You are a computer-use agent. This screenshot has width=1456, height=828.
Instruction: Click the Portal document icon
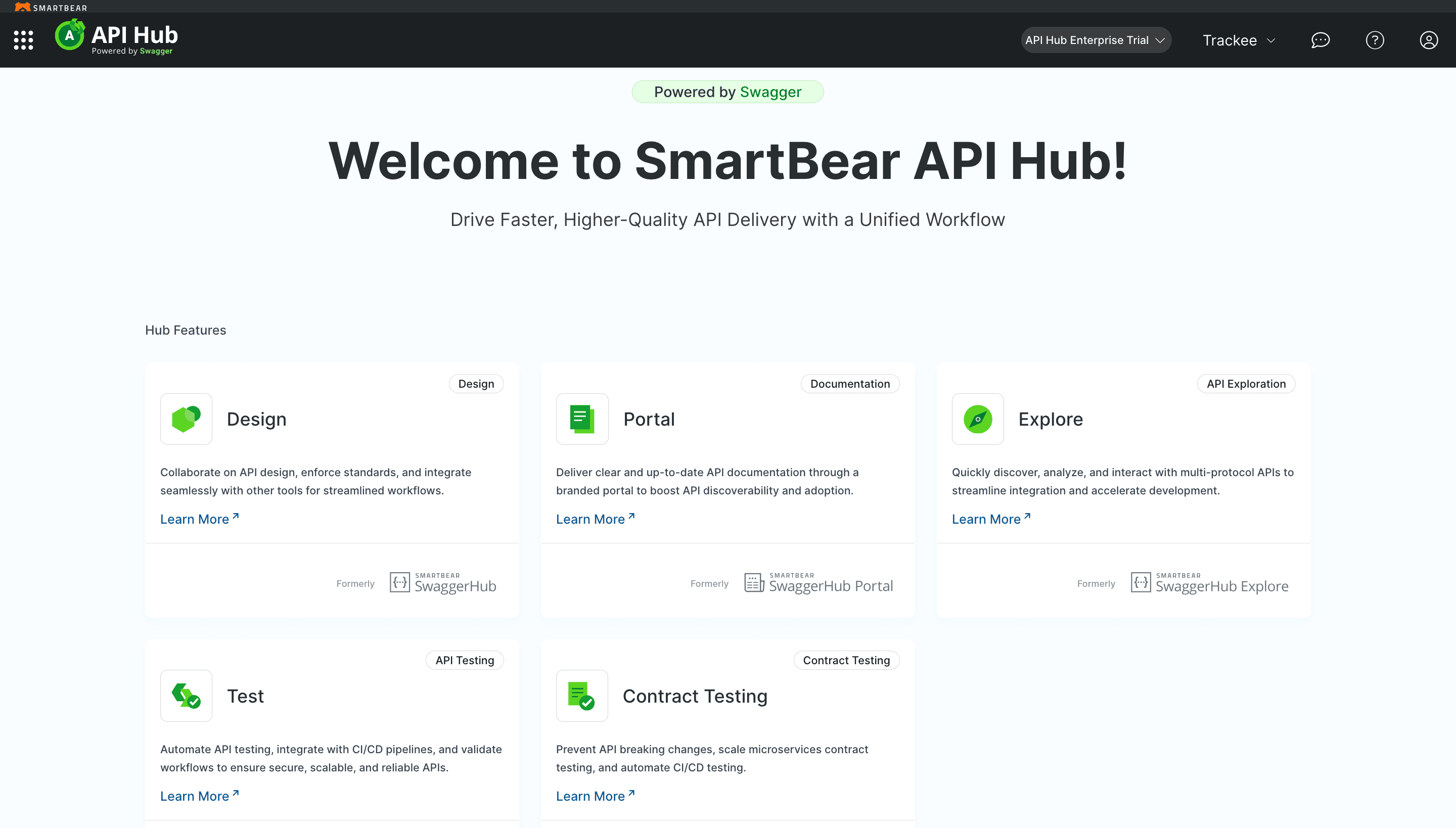click(582, 419)
